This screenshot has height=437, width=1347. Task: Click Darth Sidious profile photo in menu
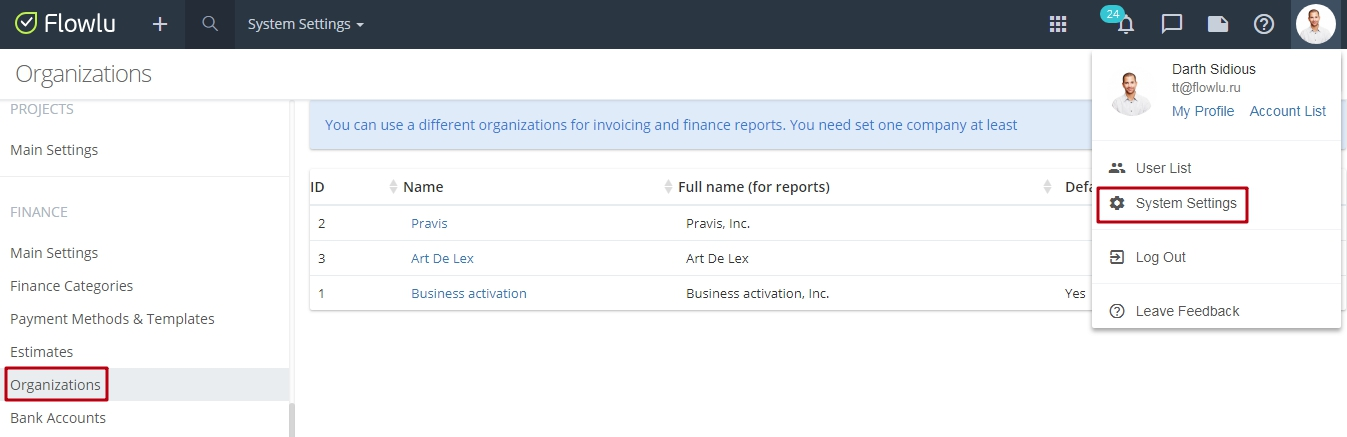[x=1130, y=92]
